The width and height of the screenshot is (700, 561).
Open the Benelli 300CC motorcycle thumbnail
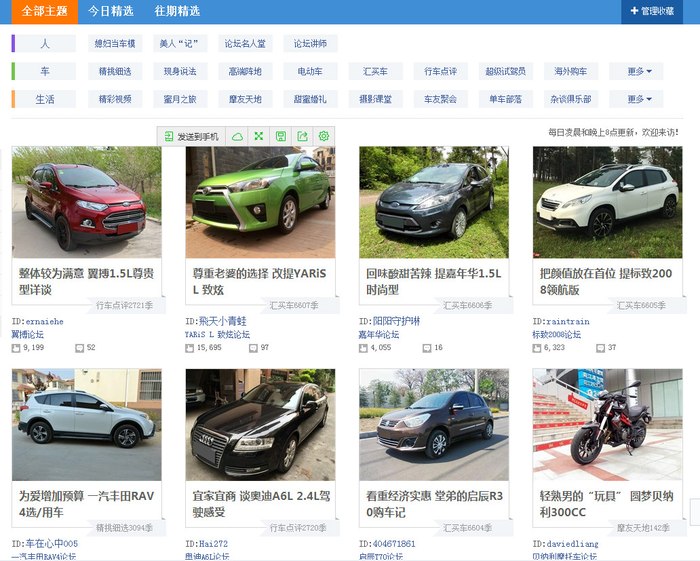[x=607, y=424]
